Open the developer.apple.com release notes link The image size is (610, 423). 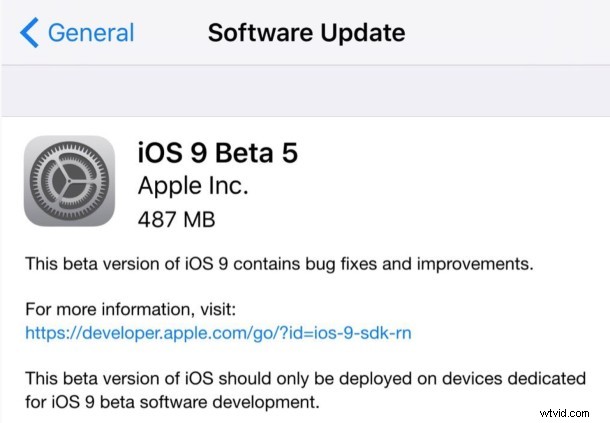click(218, 333)
